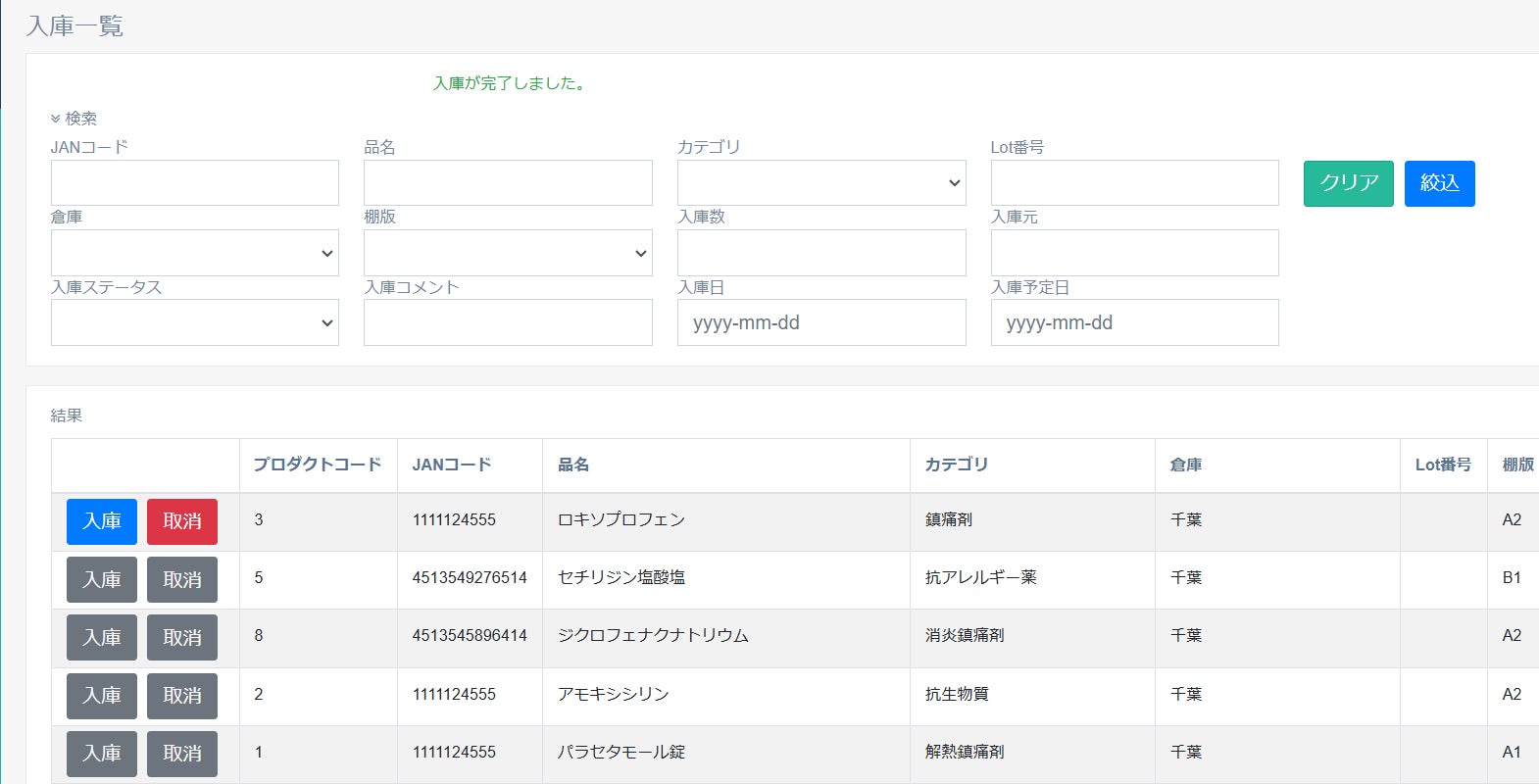The width and height of the screenshot is (1539, 784).
Task: Open the カテゴリ dropdown
Action: 820,183
